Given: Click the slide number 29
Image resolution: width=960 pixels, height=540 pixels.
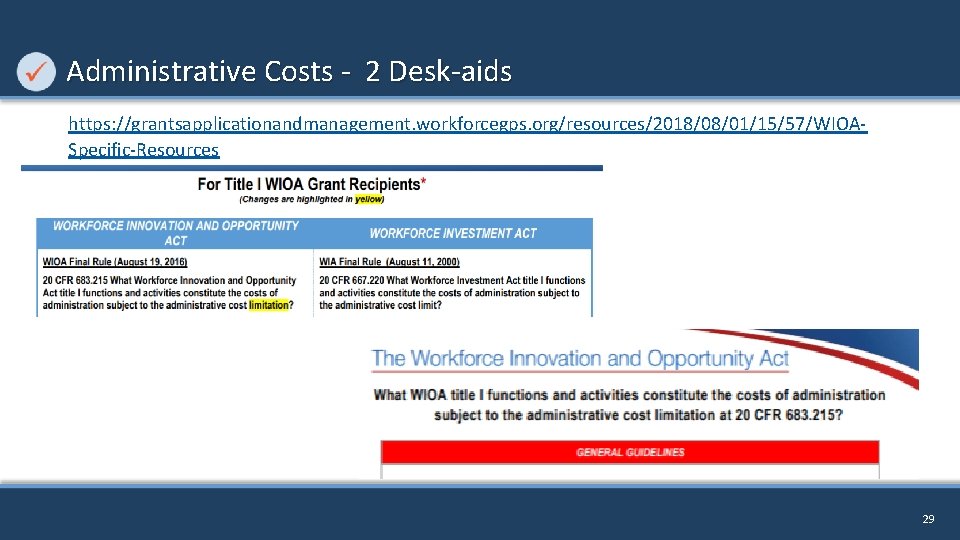Looking at the screenshot, I should click(x=928, y=519).
